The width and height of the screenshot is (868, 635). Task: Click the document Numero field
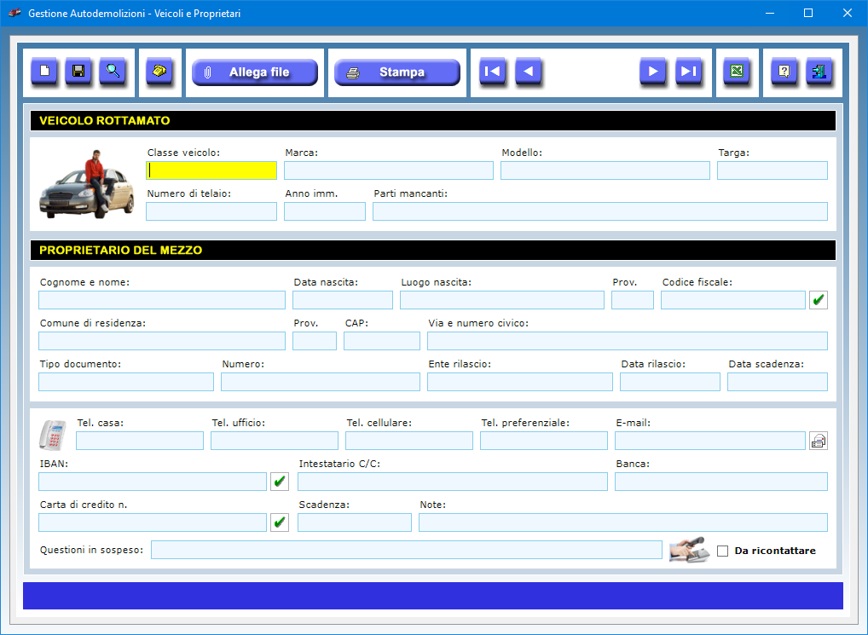click(x=321, y=382)
